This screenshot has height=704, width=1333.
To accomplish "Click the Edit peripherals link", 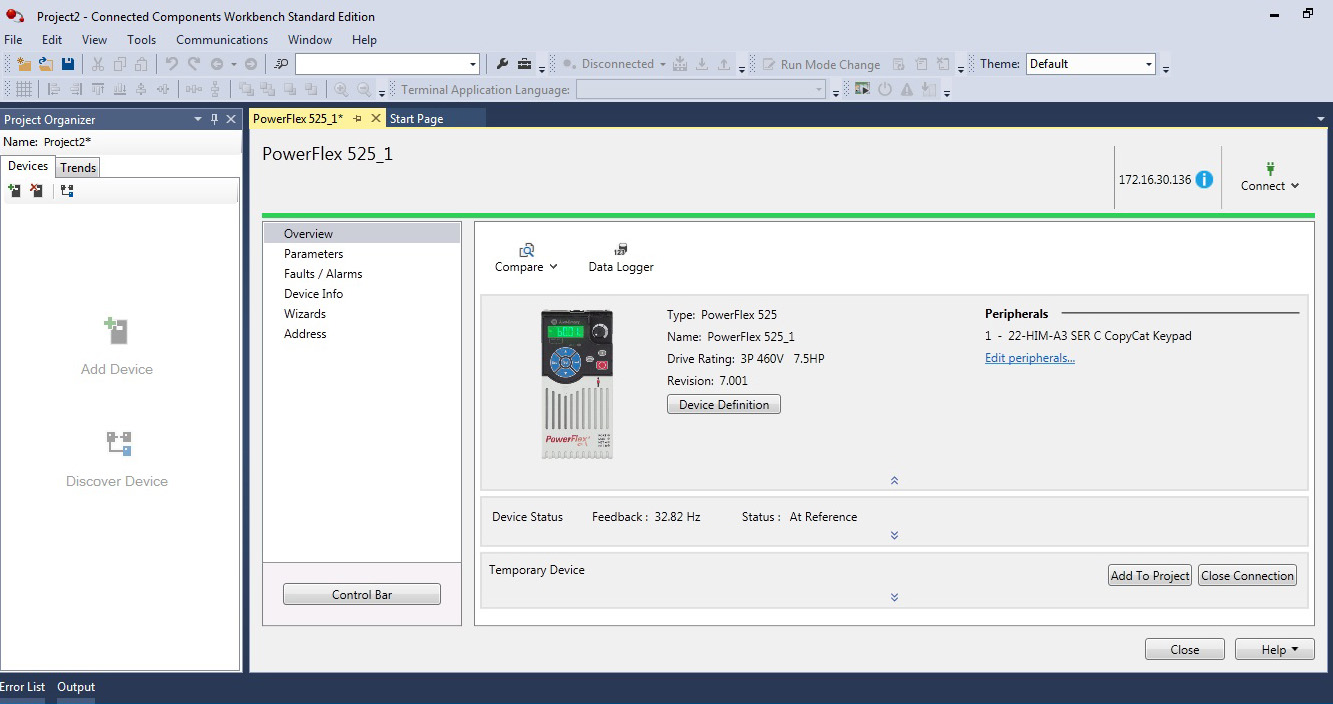I will pos(1030,358).
